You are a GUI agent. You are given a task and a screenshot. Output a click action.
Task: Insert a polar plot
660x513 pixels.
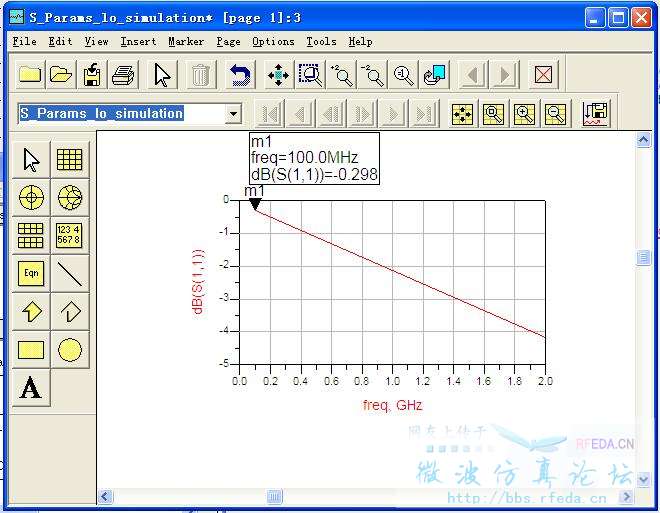[32, 197]
